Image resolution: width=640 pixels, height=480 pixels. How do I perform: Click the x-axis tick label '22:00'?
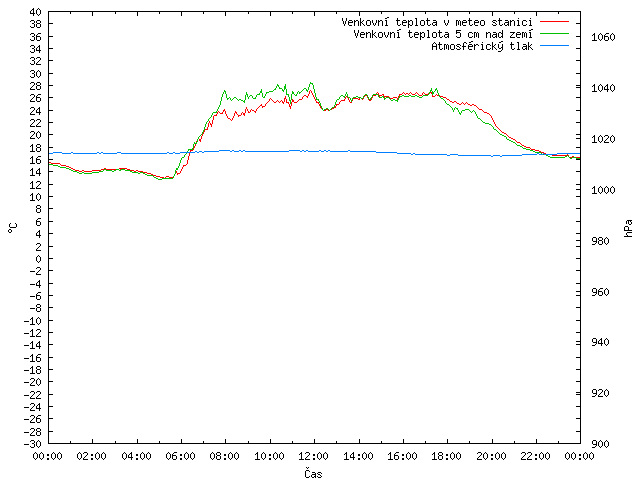click(x=536, y=456)
